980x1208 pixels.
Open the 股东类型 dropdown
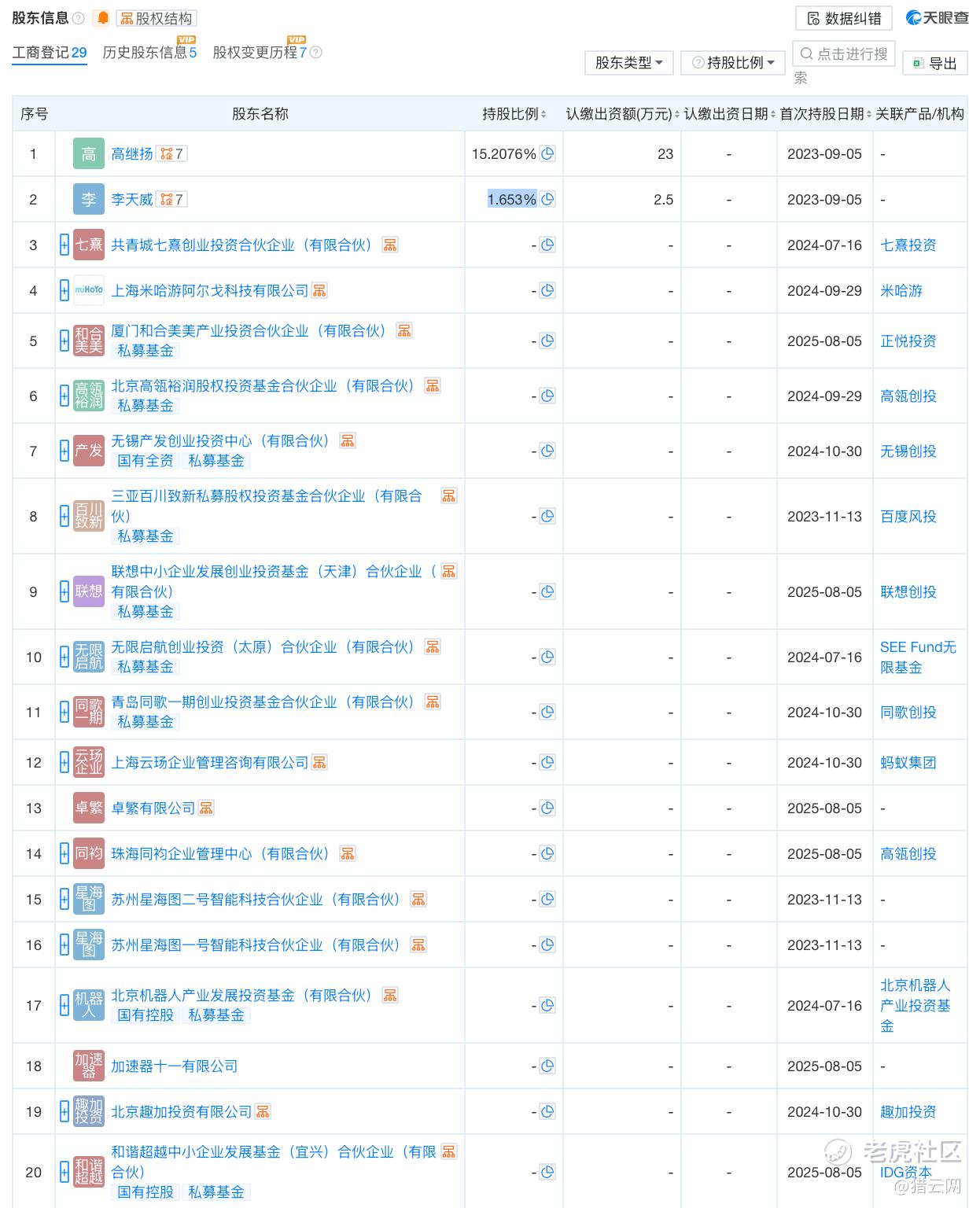tap(628, 63)
